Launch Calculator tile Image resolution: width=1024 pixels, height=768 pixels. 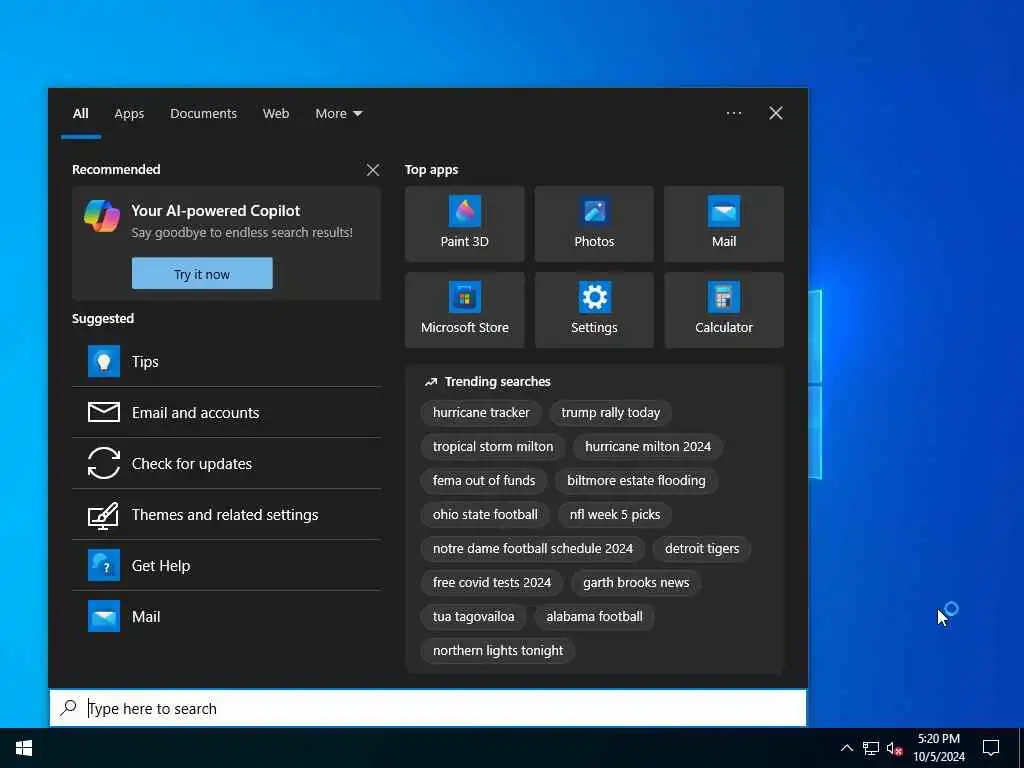tap(724, 310)
